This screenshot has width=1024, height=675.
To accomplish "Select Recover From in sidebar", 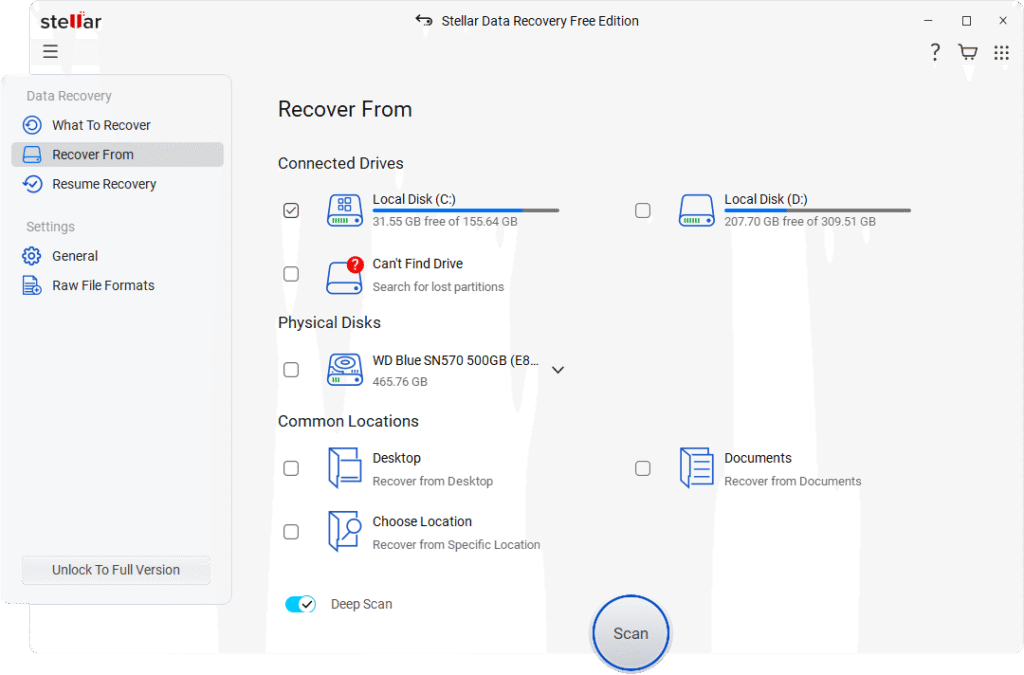I will pyautogui.click(x=118, y=155).
